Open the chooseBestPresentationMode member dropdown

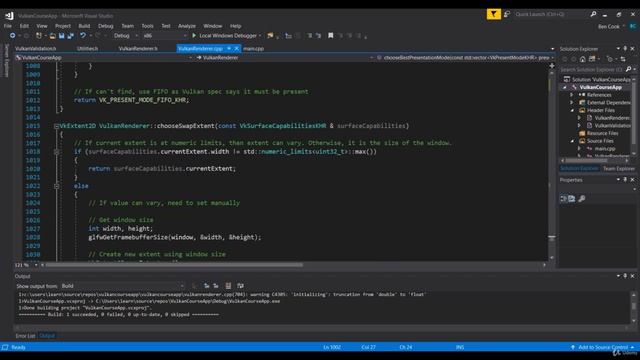(465, 58)
